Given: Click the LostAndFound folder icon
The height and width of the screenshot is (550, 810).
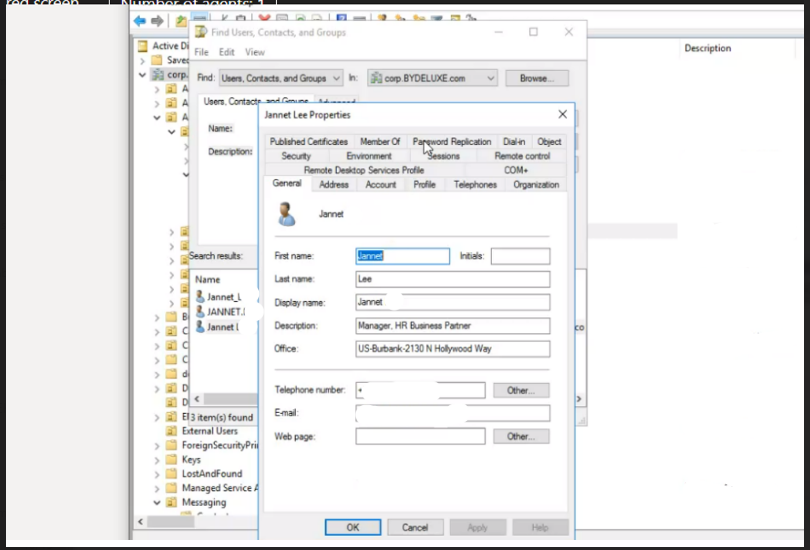Looking at the screenshot, I should click(x=172, y=474).
